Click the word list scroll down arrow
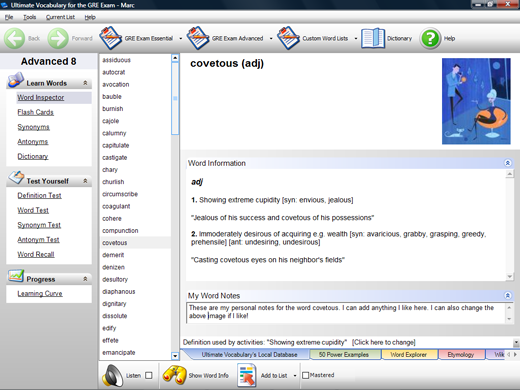The height and width of the screenshot is (390, 520). point(175,356)
